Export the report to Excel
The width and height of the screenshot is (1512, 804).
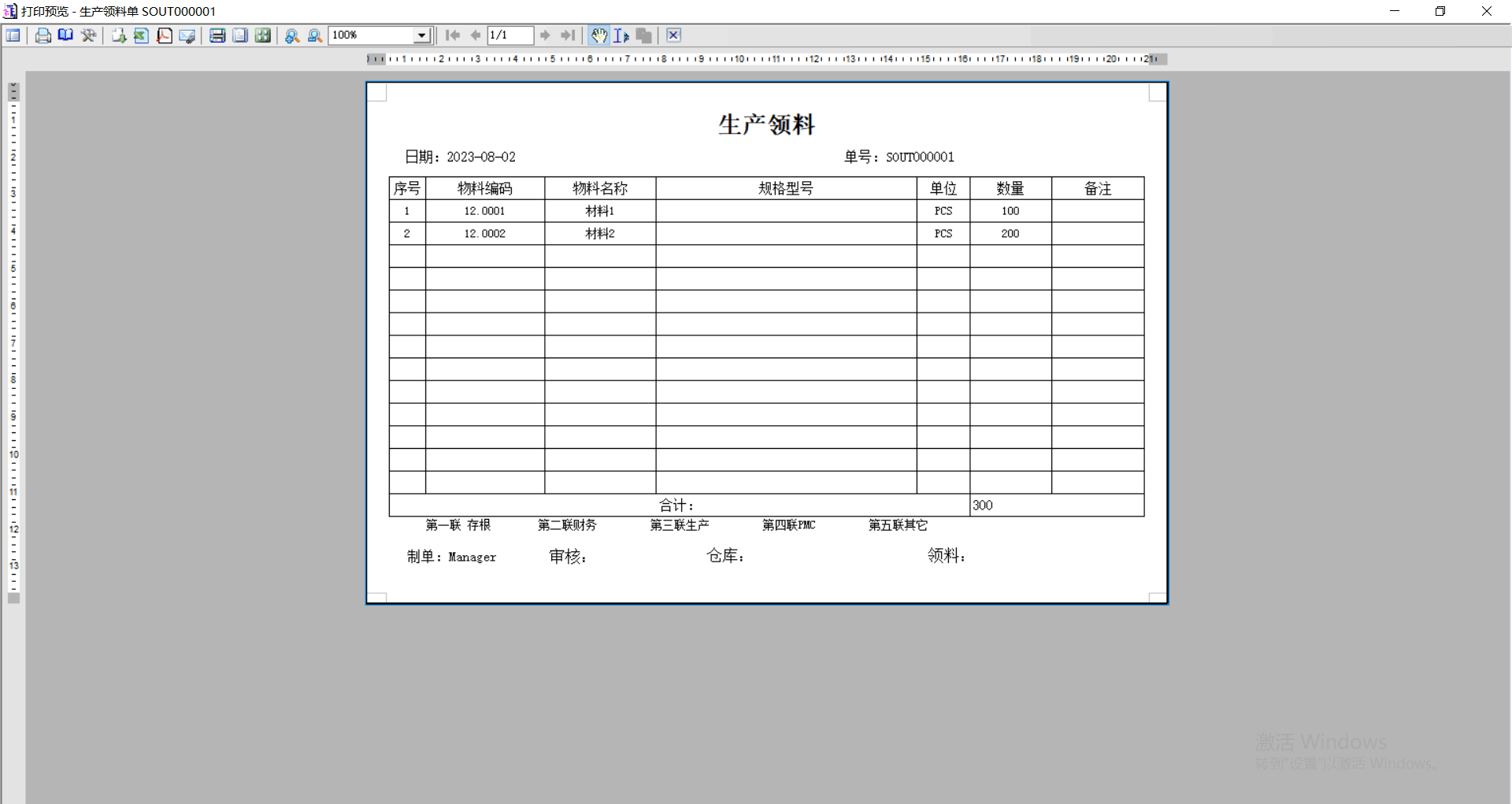point(141,35)
